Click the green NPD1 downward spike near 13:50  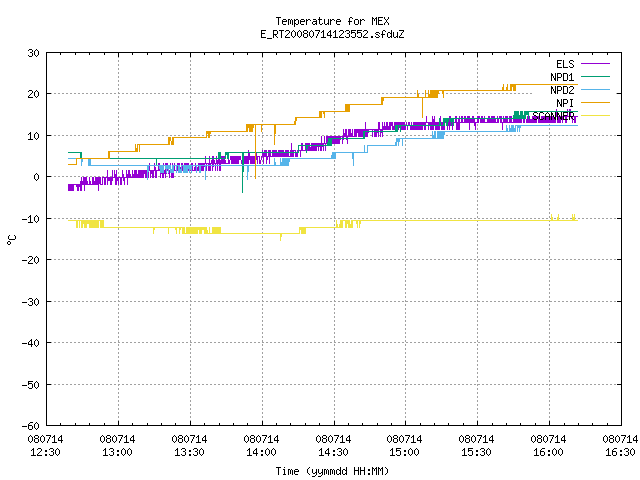coord(242,173)
